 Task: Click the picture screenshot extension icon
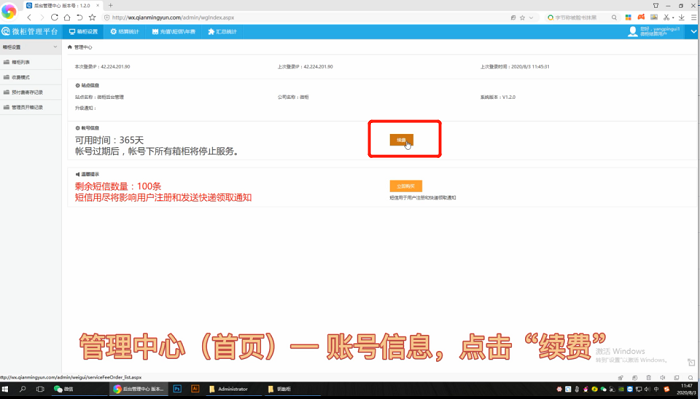pyautogui.click(x=654, y=17)
